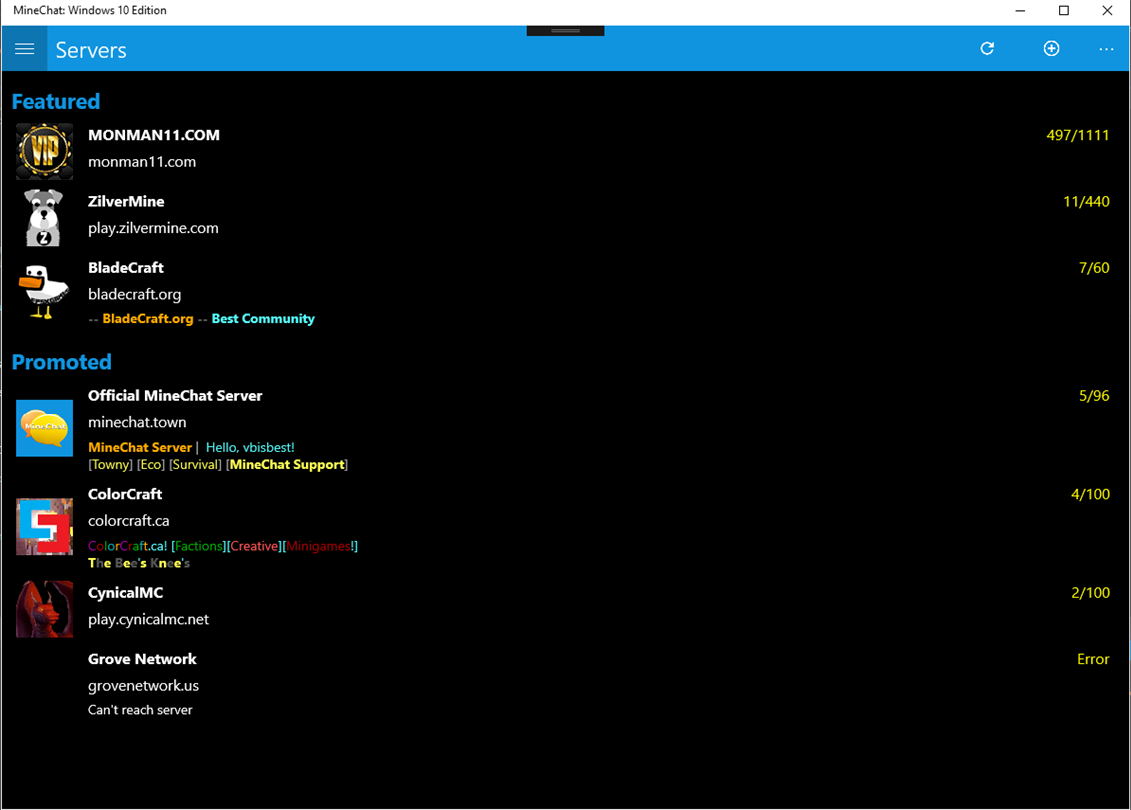Screen dimensions: 1131x810
Task: Click the "Best Community" MOTD text
Action: pyautogui.click(x=263, y=319)
